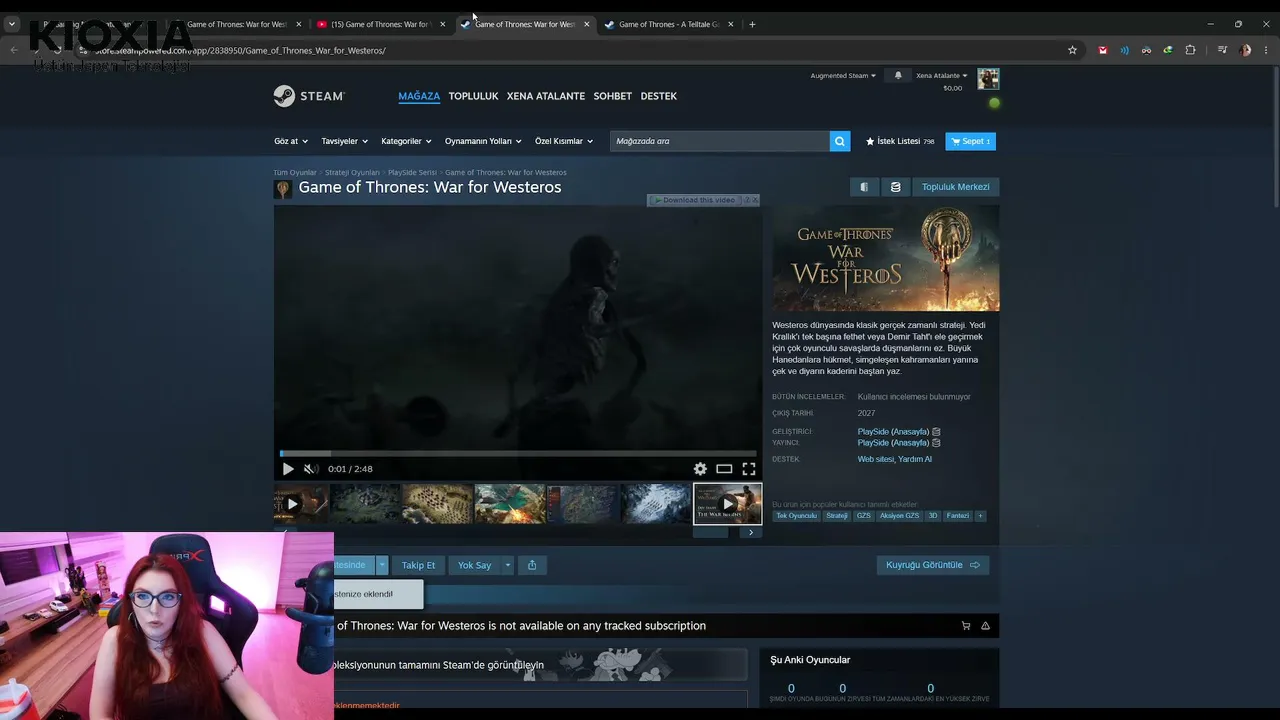Viewport: 1280px width, 720px height.
Task: Enter fullscreen on the video player
Action: pyautogui.click(x=748, y=468)
